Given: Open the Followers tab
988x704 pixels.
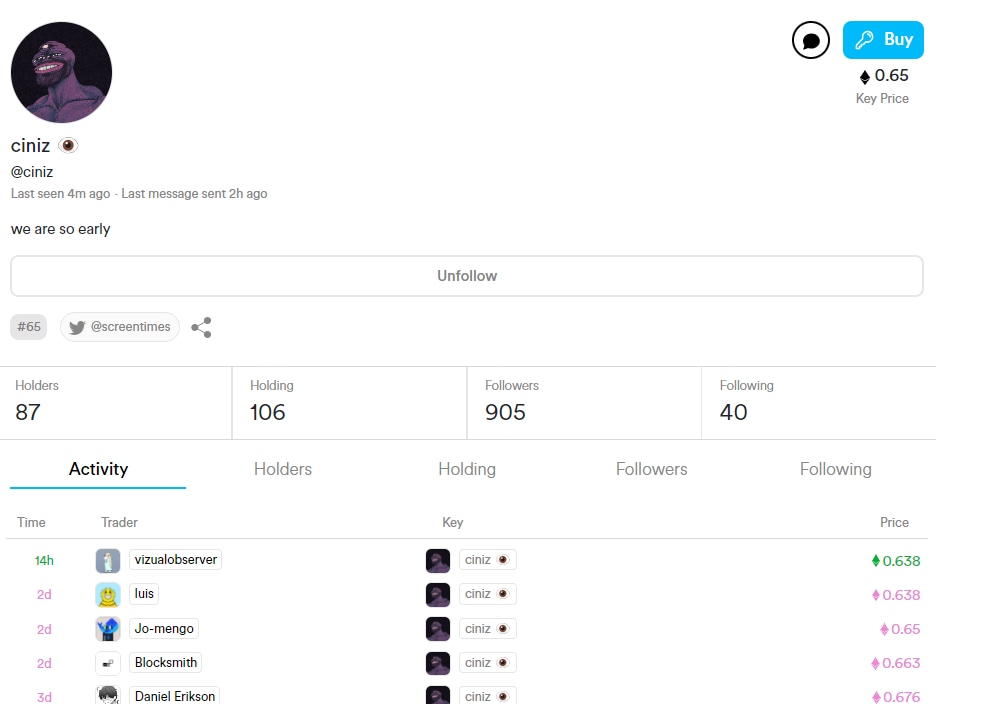Looking at the screenshot, I should pyautogui.click(x=651, y=469).
